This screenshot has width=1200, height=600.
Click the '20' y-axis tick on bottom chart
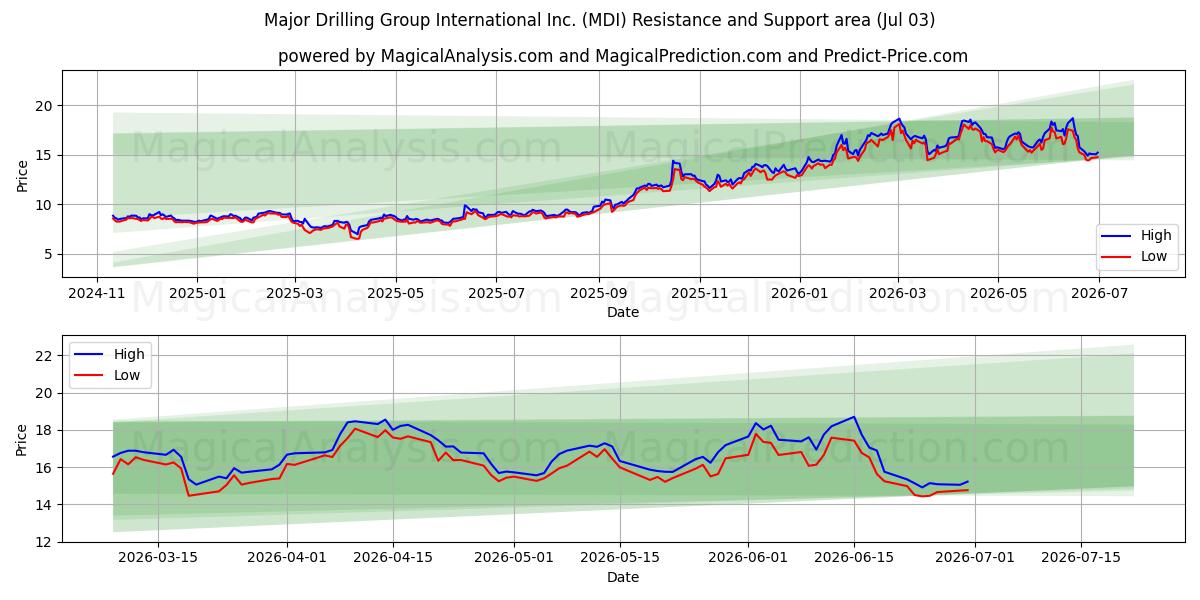45,393
